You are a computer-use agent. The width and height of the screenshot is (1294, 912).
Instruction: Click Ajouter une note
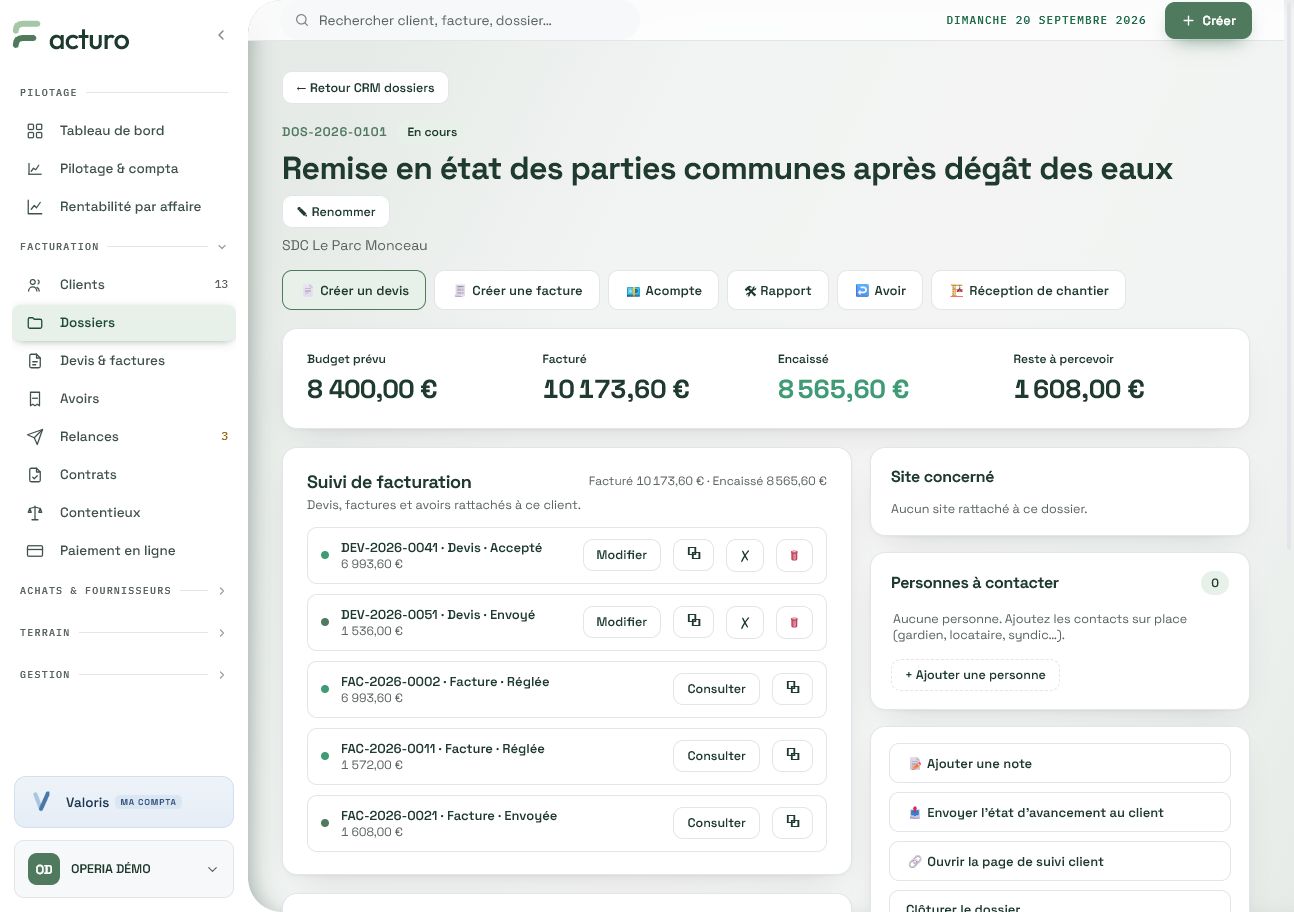[x=1060, y=764]
